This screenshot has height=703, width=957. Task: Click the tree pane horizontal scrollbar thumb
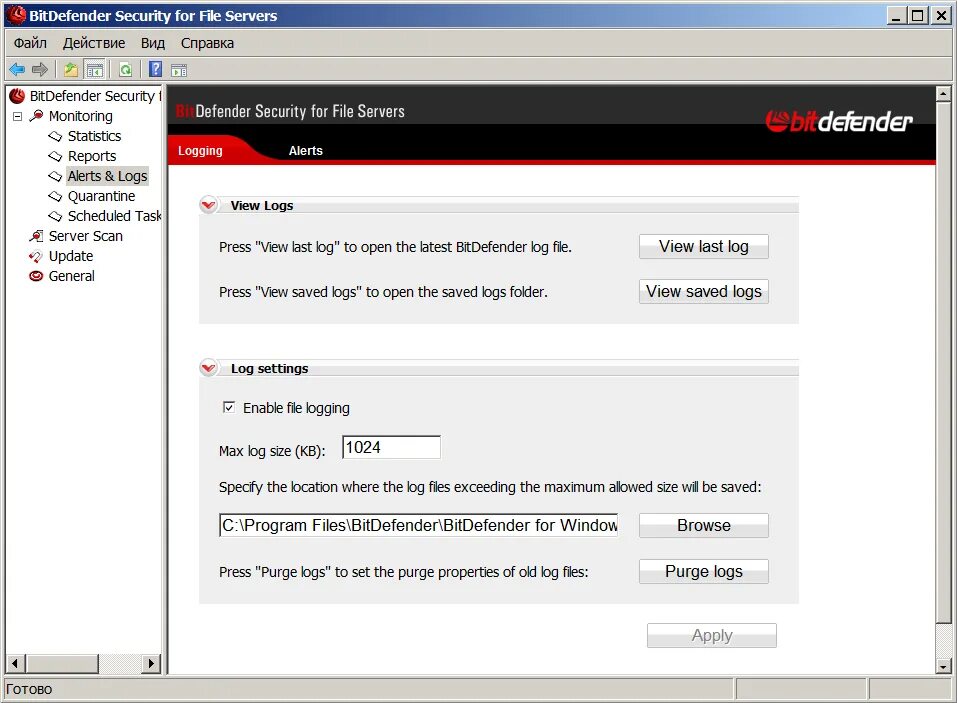coord(62,663)
